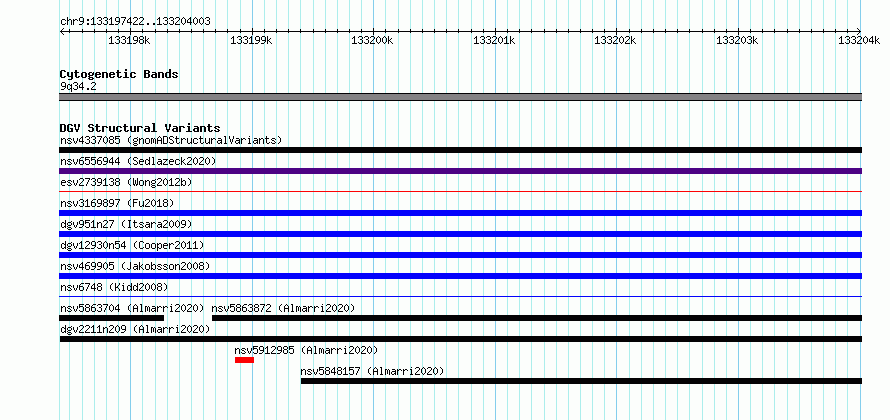Click the black dgv2211n209 variant bar
Image resolution: width=890 pixels, height=420 pixels.
click(461, 339)
